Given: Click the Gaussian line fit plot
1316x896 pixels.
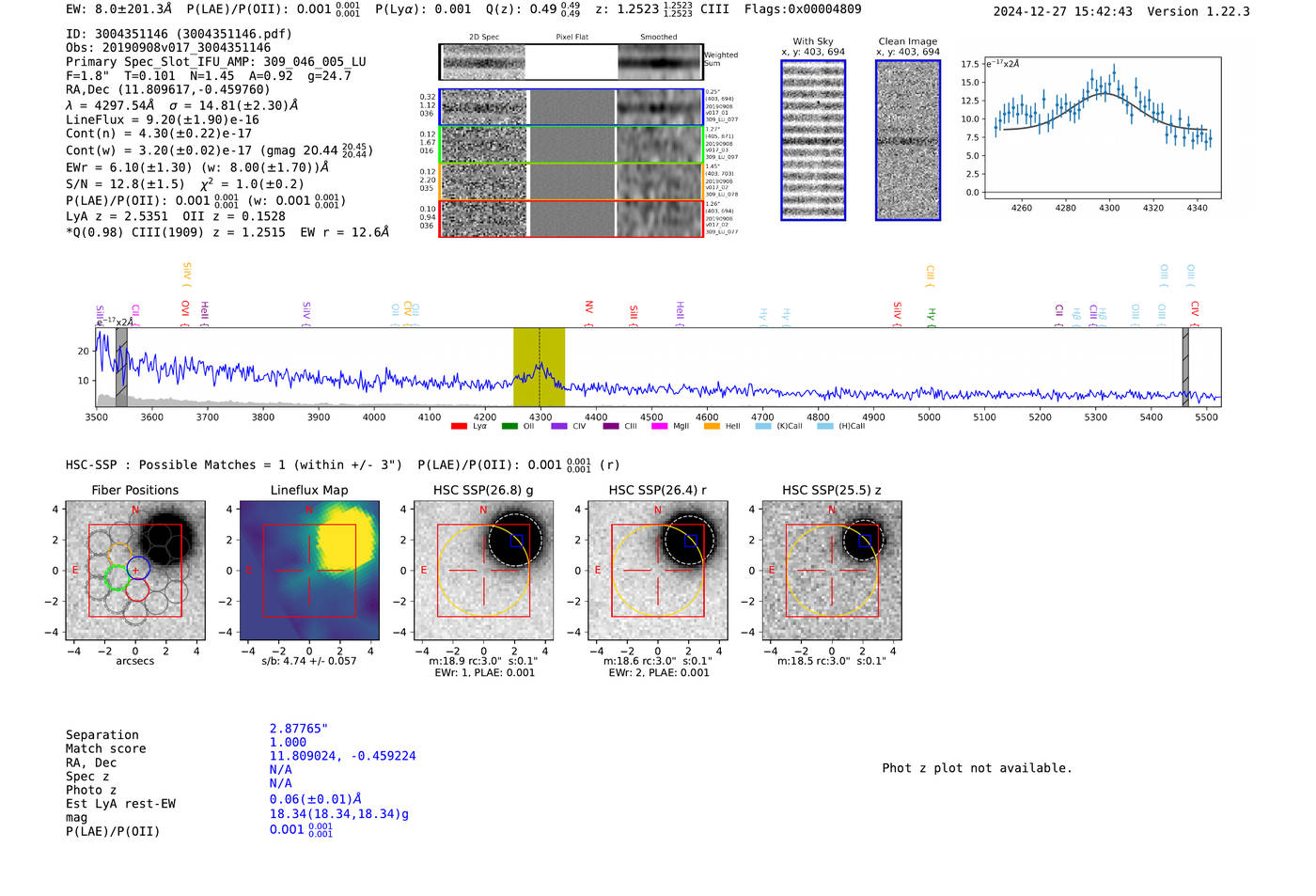Looking at the screenshot, I should (1103, 128).
